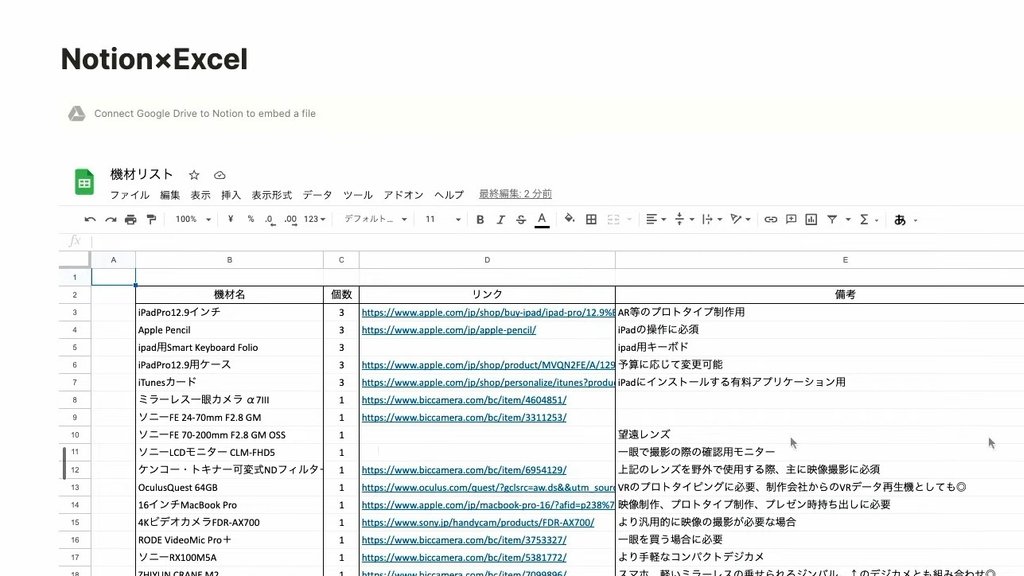Print the spreadsheet with printer icon
This screenshot has height=576, width=1024.
131,219
